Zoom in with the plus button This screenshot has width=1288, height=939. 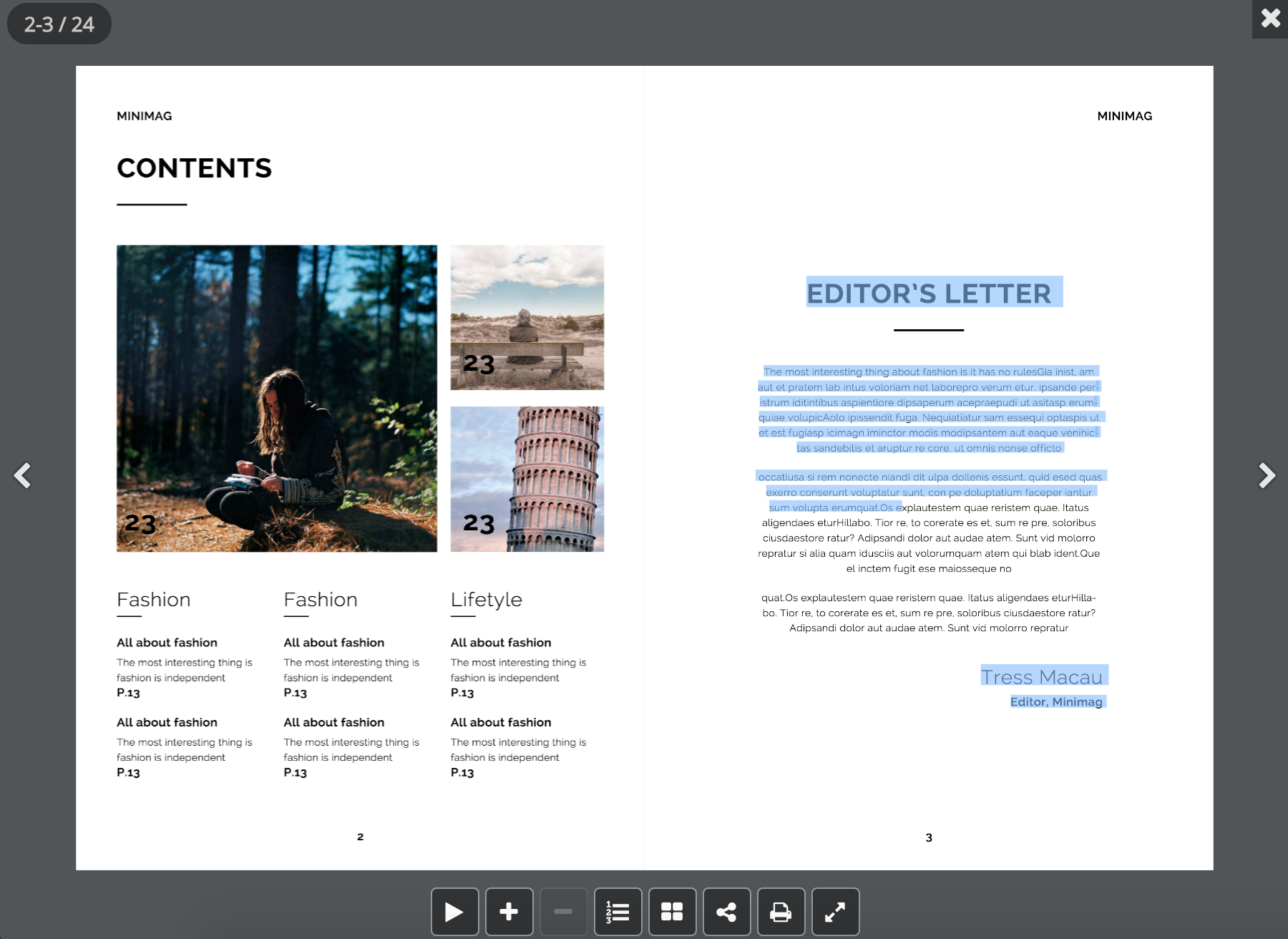tap(509, 911)
